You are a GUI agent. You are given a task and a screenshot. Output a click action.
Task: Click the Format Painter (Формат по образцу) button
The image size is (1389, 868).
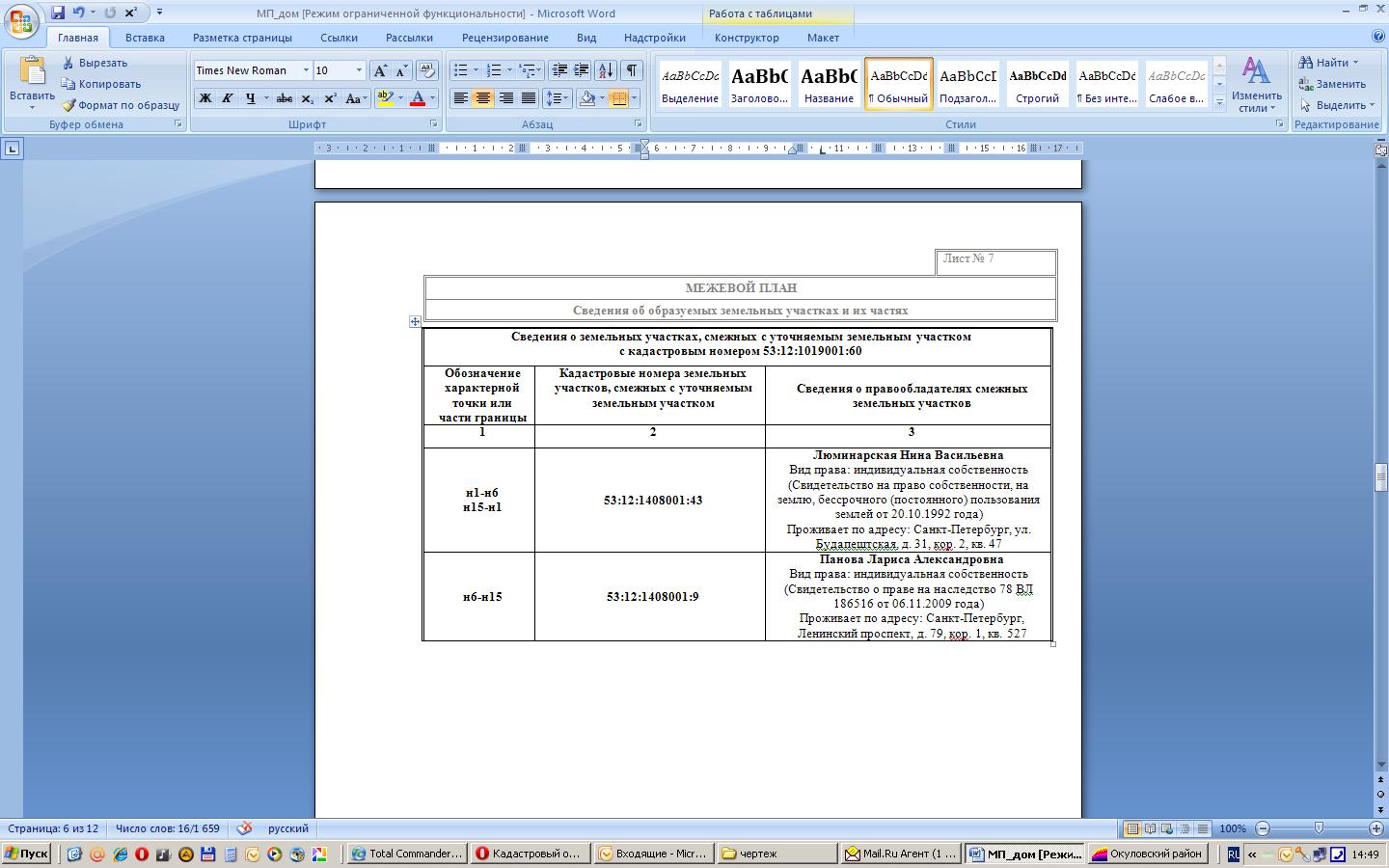pyautogui.click(x=121, y=105)
